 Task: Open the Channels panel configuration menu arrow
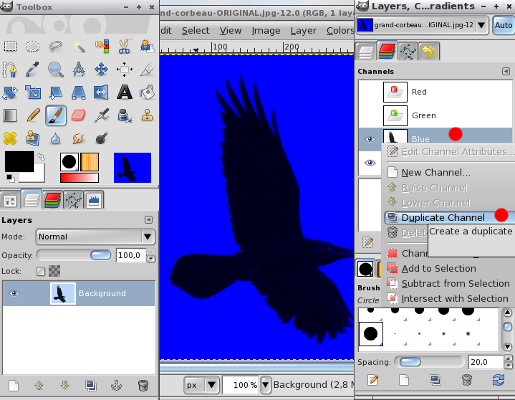(x=506, y=71)
